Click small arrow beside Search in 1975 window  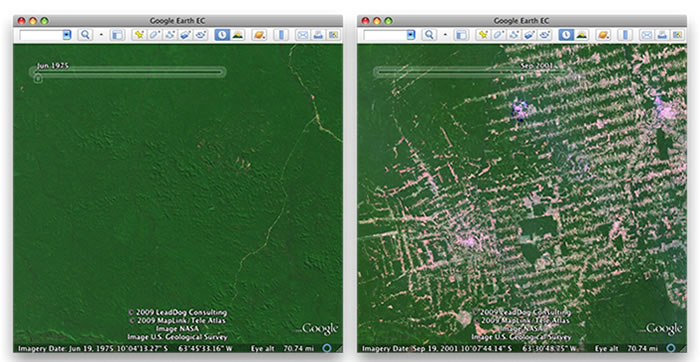pos(101,35)
